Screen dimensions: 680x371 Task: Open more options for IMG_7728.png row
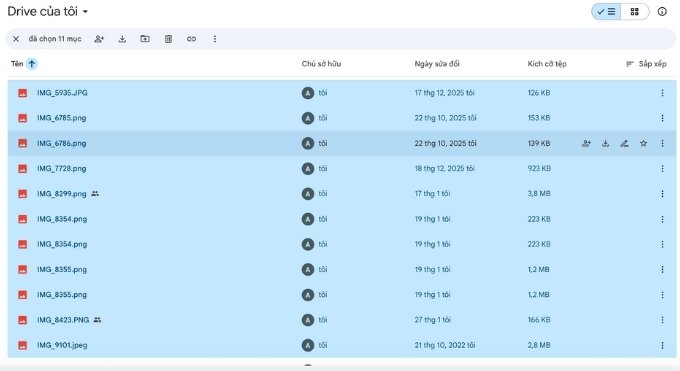(662, 168)
